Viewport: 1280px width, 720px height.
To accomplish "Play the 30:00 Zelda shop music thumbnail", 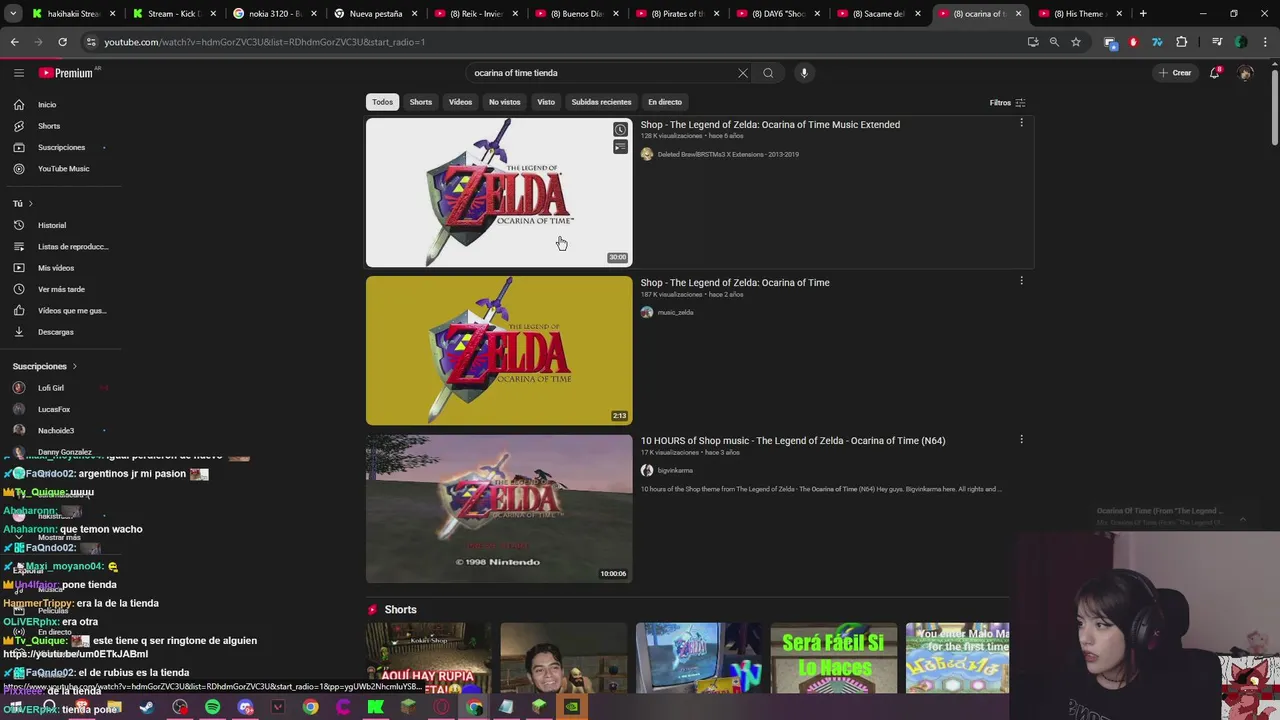I will coord(499,193).
